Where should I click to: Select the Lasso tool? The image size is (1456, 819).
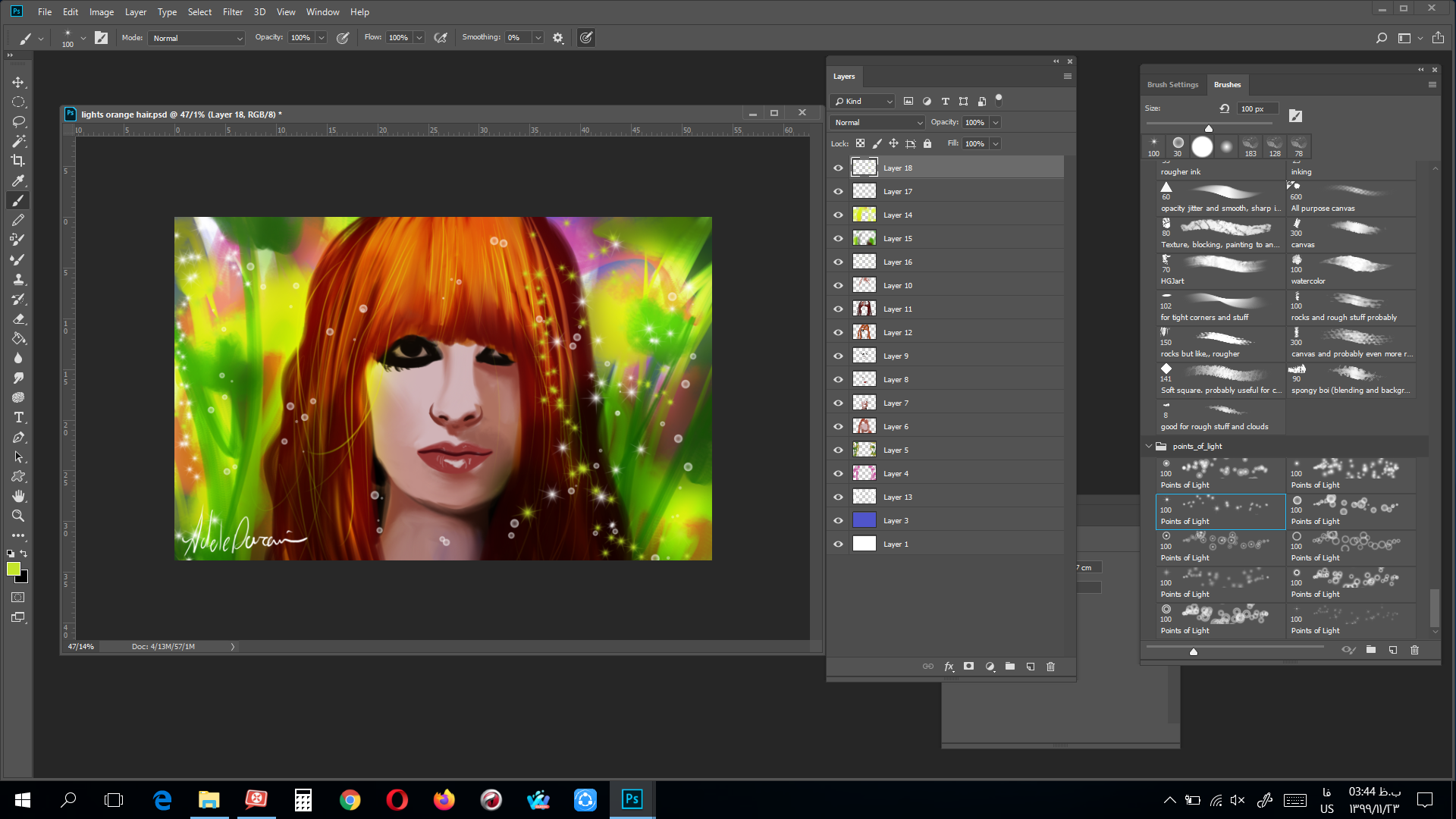pos(18,121)
